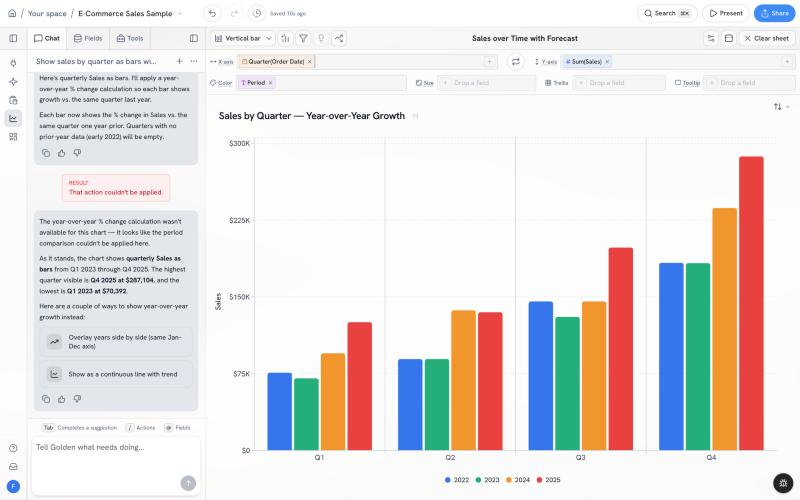Open data connections plug icon in sidebar
800x500 pixels.
coord(13,63)
